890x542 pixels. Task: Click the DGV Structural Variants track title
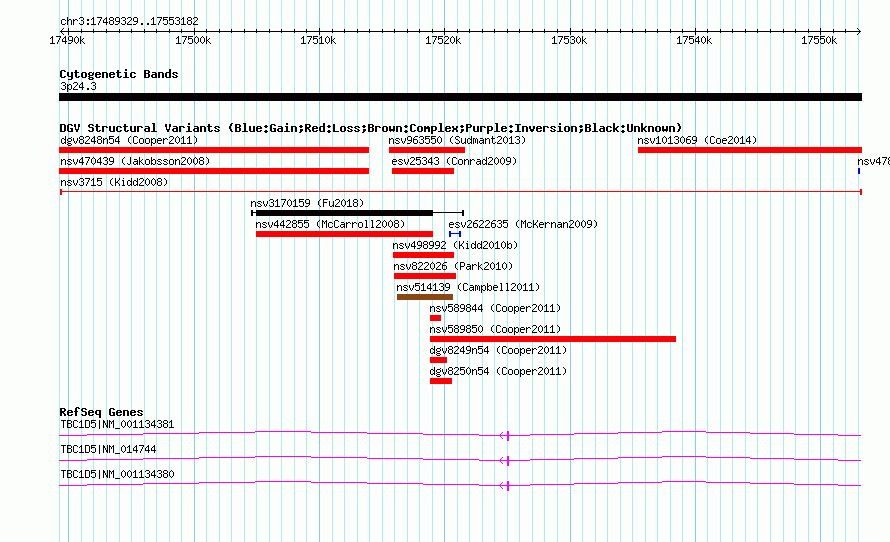(x=371, y=128)
